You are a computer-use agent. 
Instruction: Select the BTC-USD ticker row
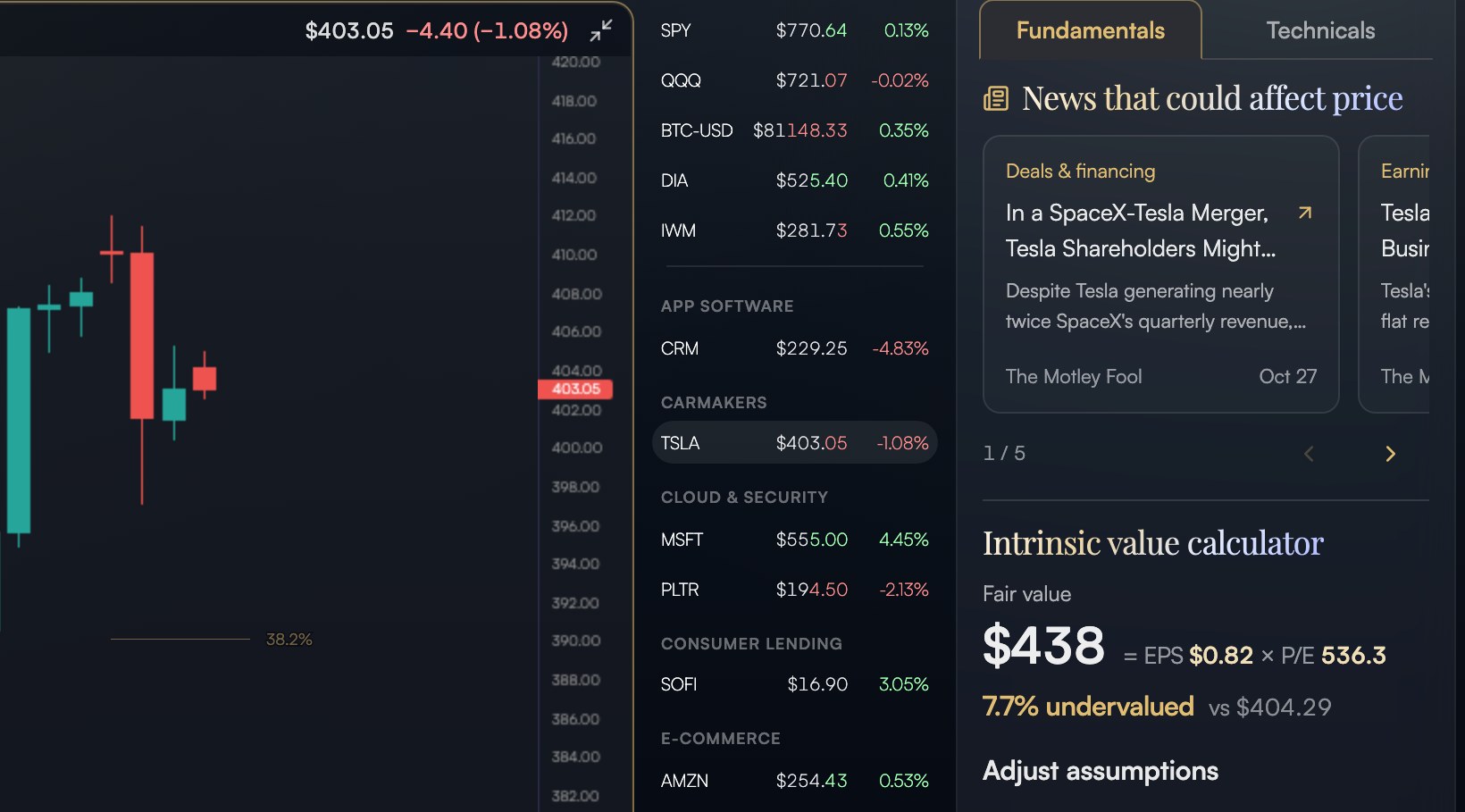795,130
